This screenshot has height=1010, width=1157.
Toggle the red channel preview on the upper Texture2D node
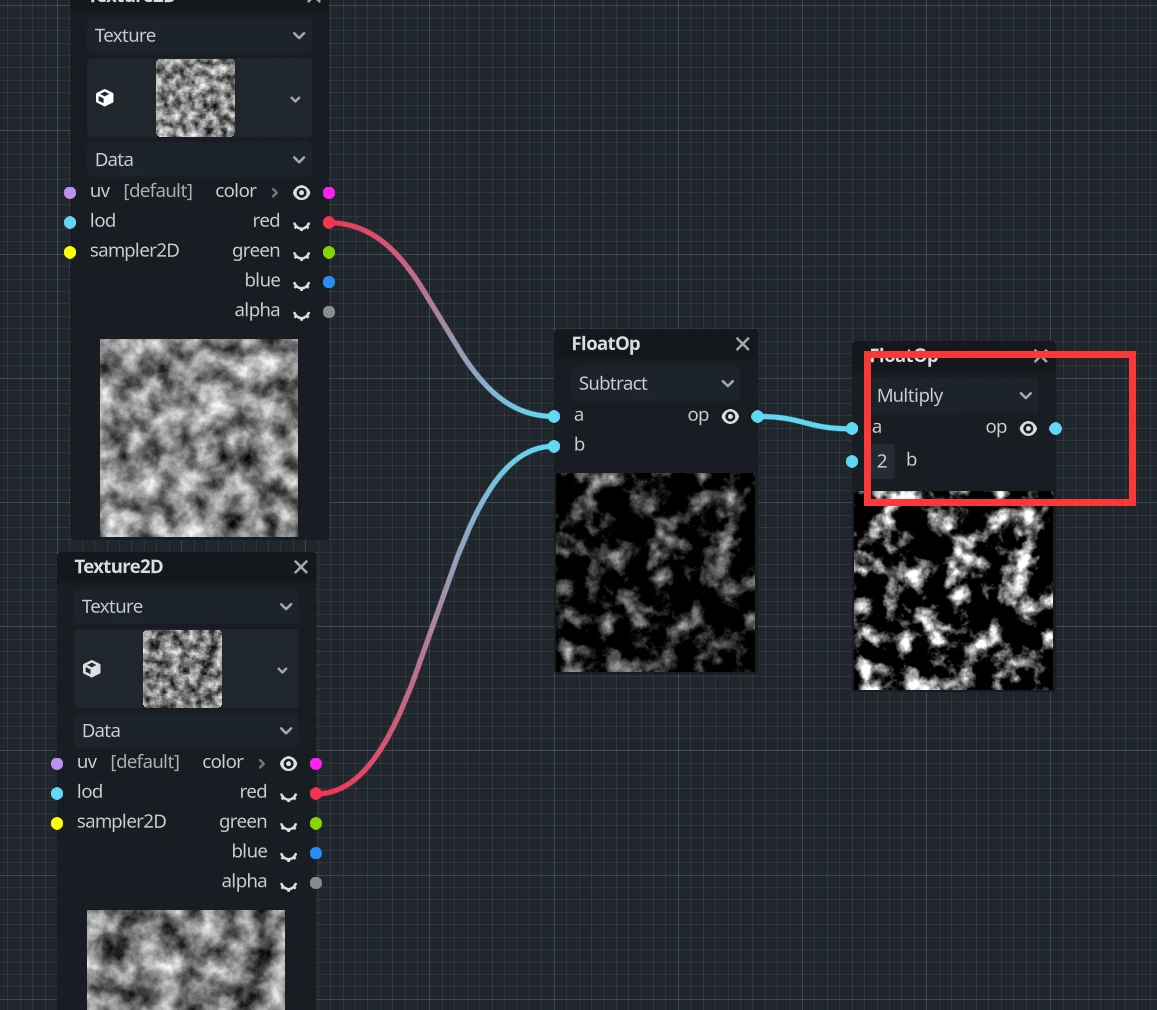point(301,225)
